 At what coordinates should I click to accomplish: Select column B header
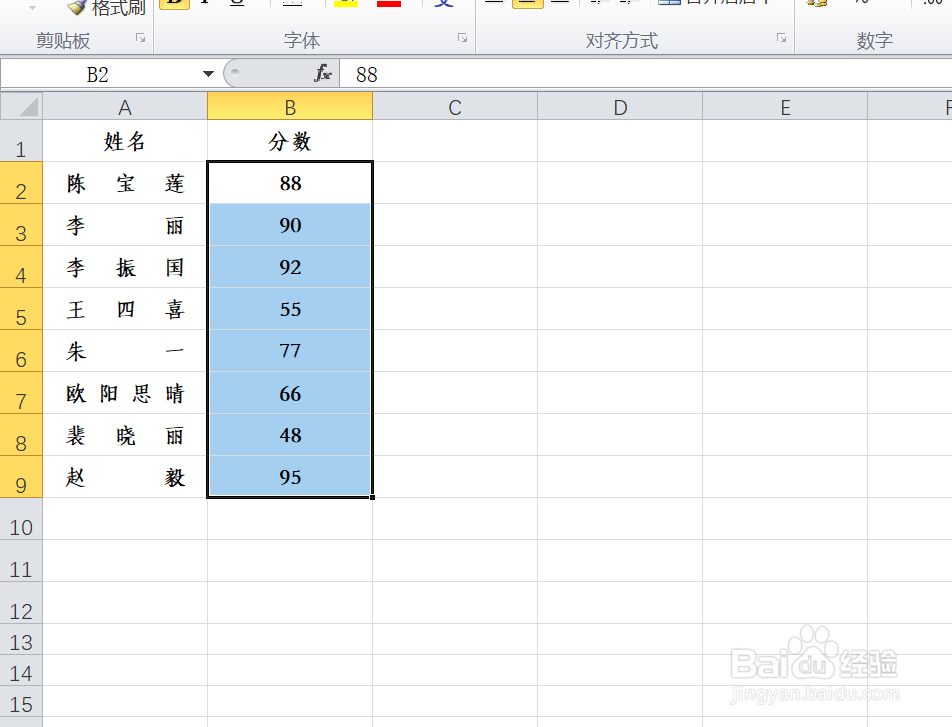pyautogui.click(x=290, y=106)
